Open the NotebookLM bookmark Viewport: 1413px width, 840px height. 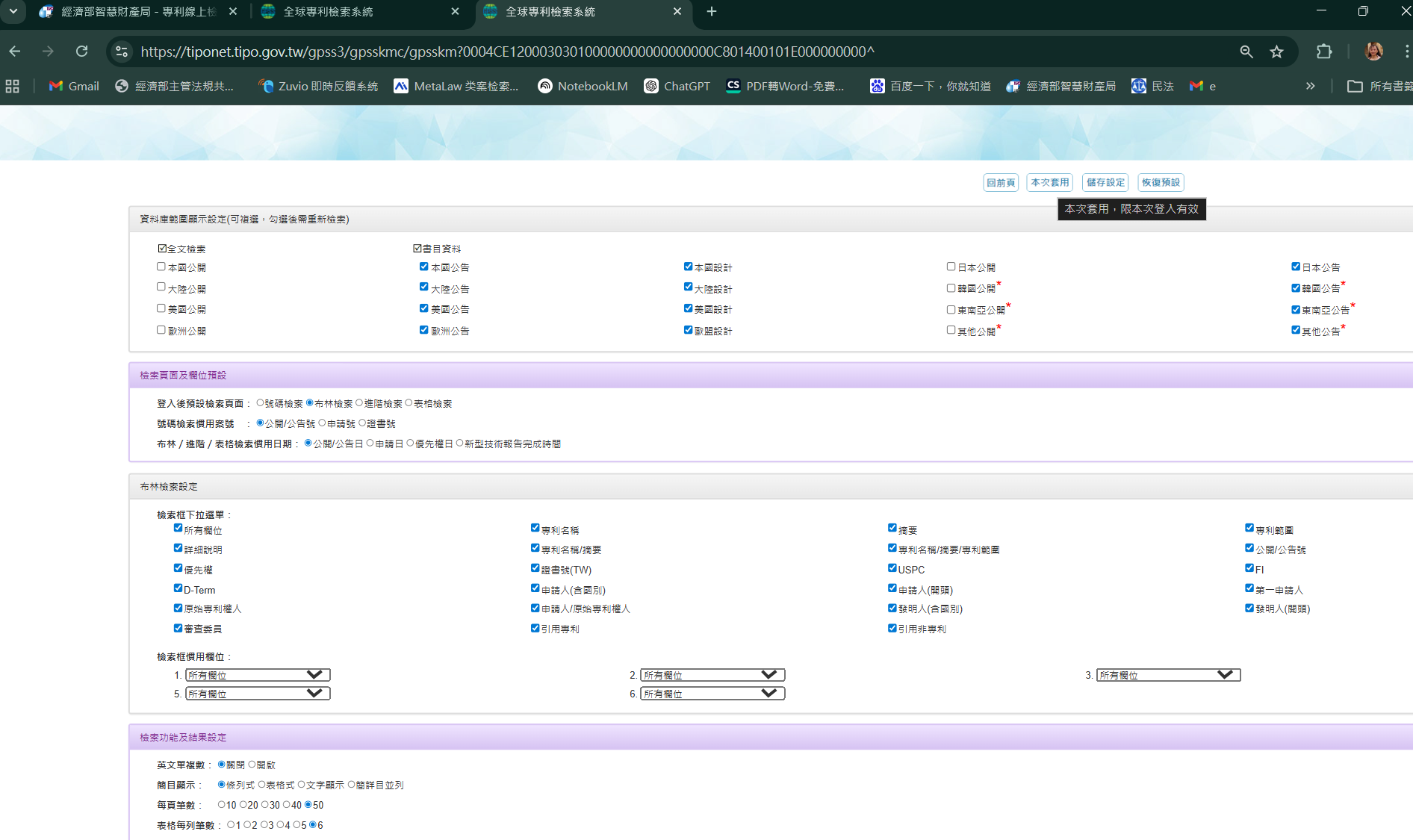(x=583, y=87)
